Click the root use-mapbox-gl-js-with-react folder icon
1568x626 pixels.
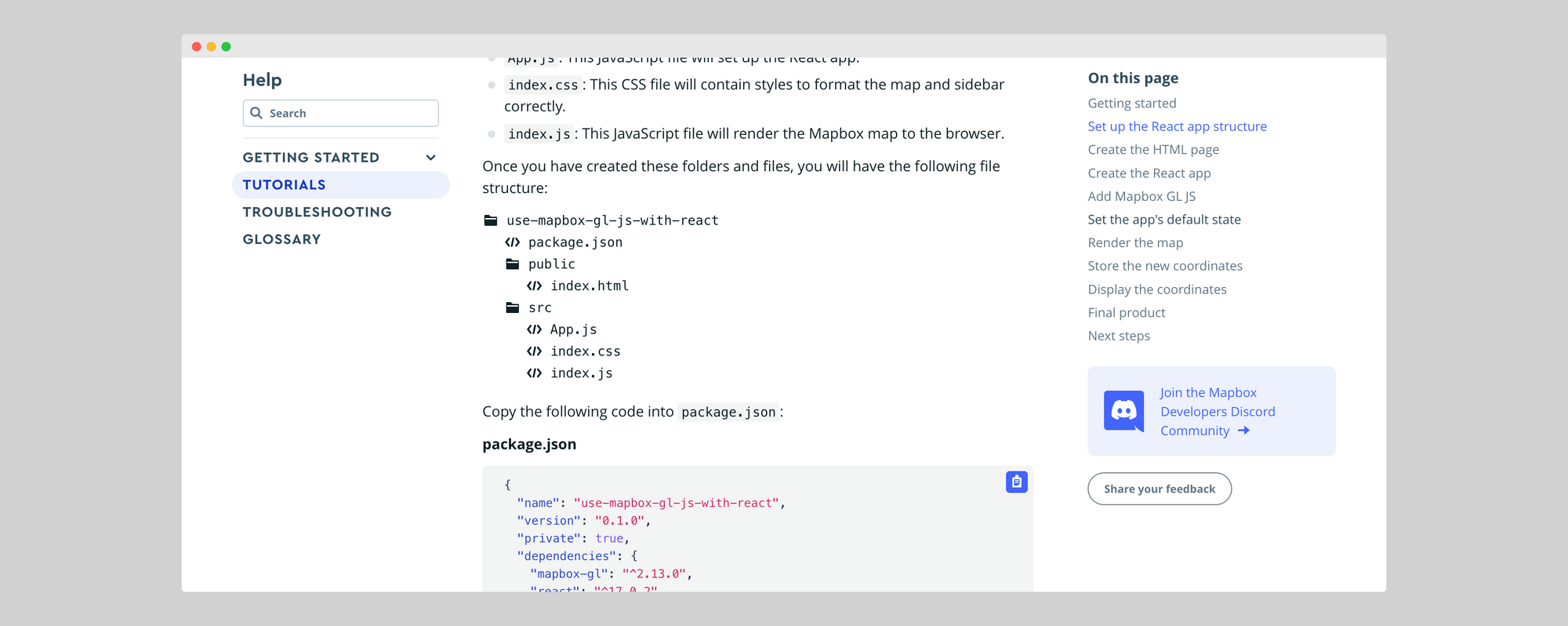491,220
